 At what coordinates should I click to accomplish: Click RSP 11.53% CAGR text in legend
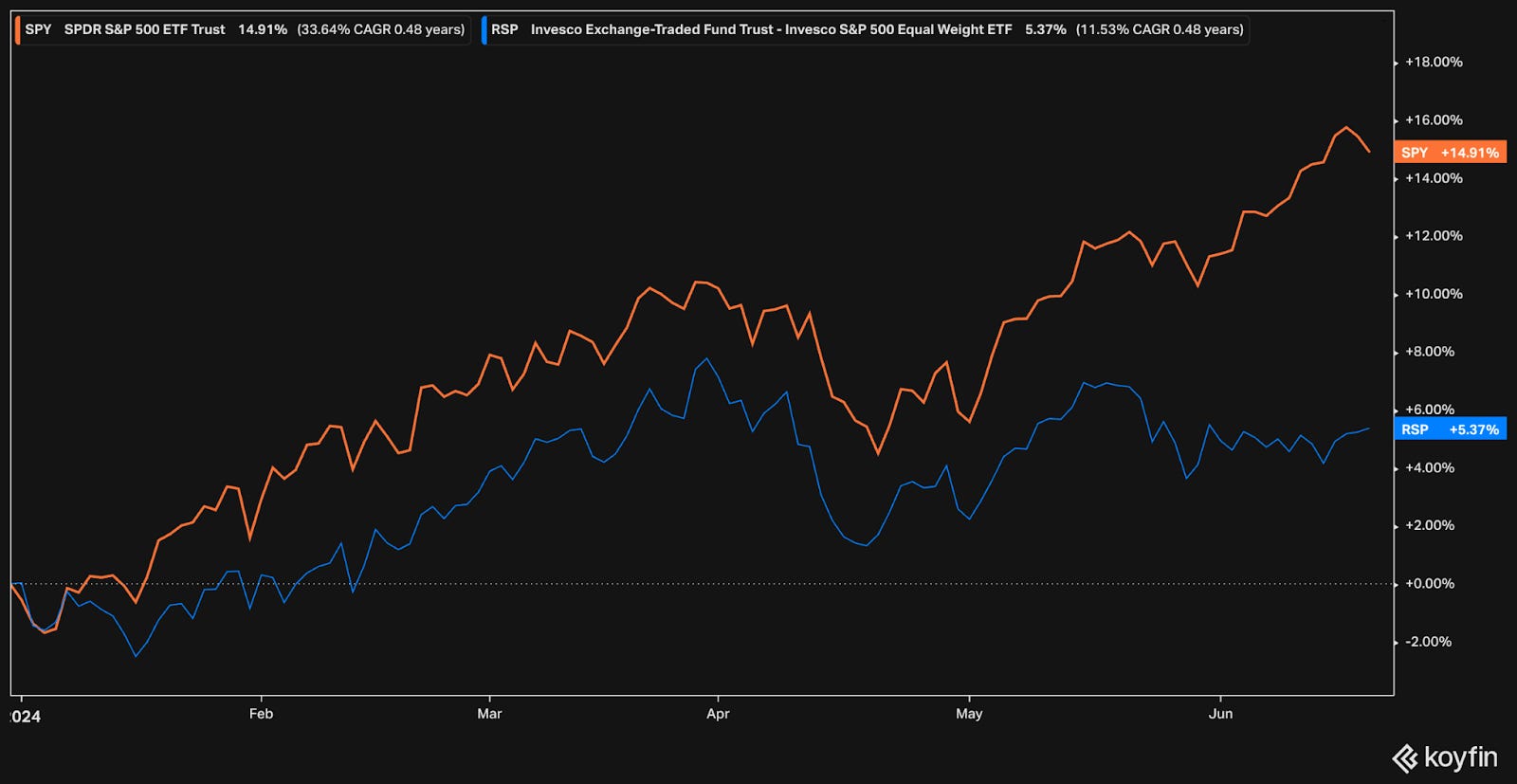(1160, 29)
